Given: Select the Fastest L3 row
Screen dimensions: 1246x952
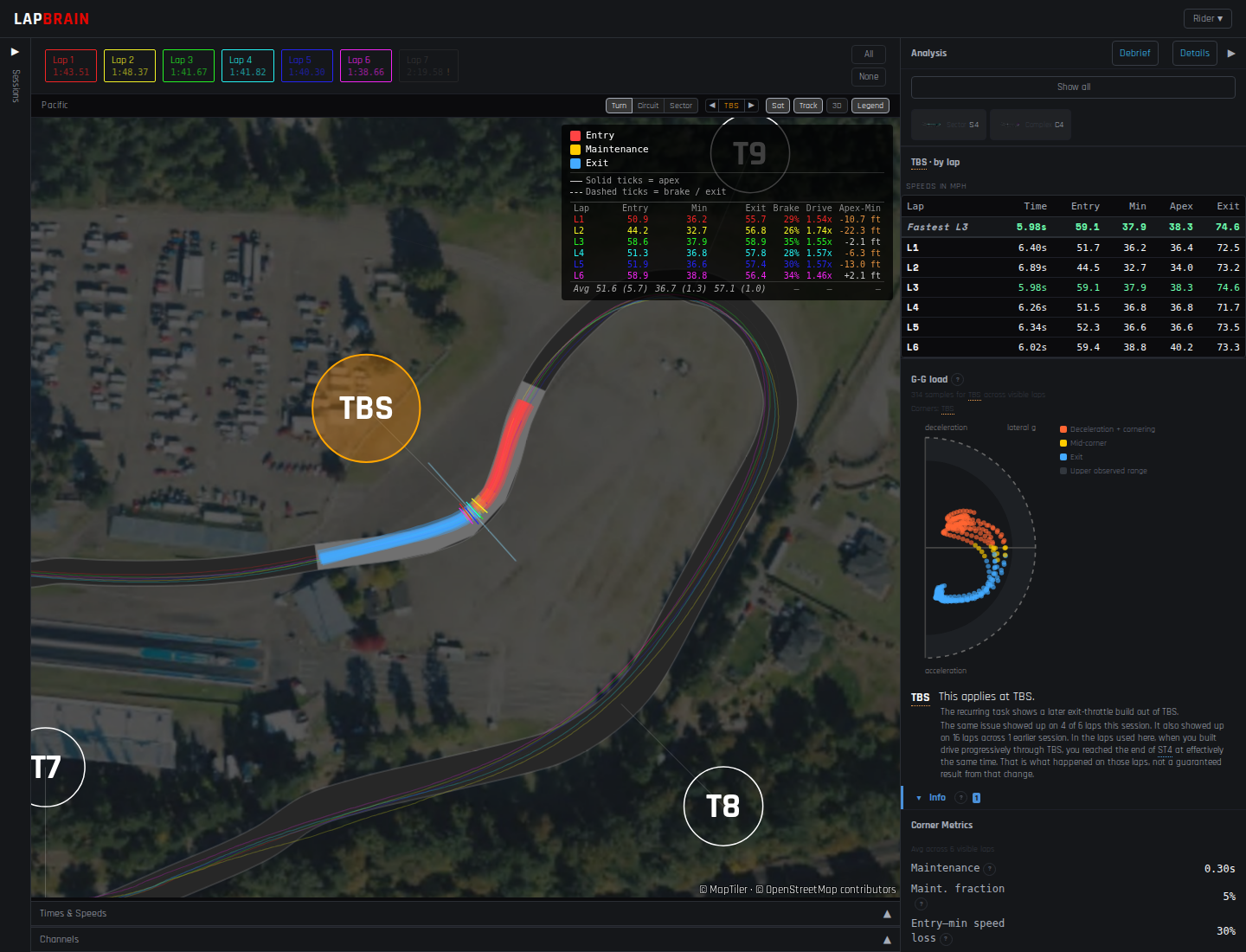Looking at the screenshot, I should click(x=1073, y=227).
